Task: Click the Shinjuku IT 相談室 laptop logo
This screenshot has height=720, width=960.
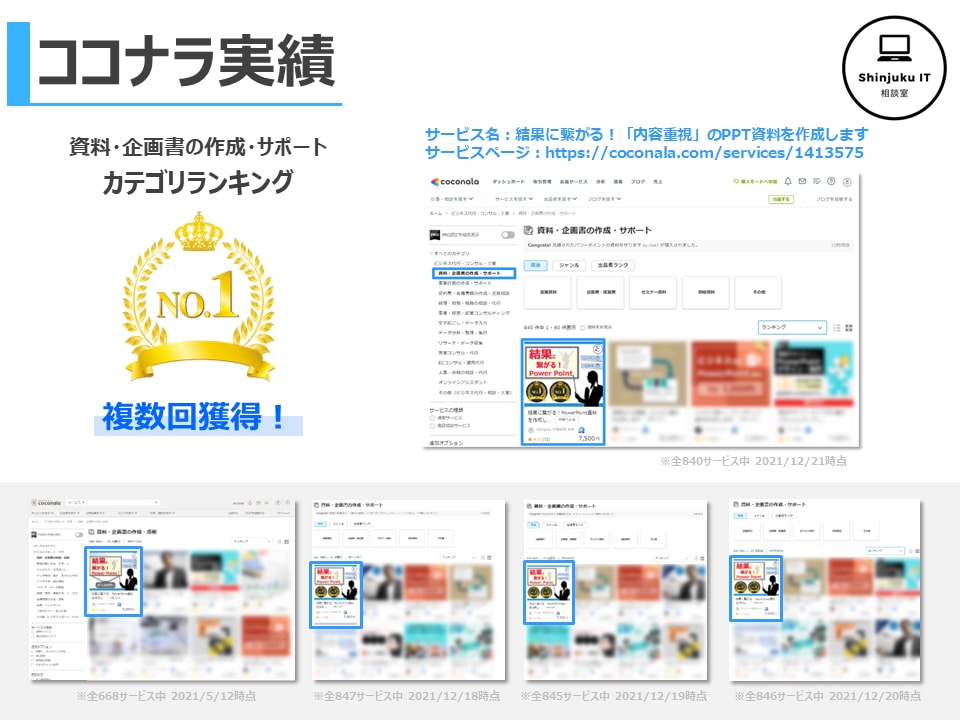Action: (x=894, y=67)
